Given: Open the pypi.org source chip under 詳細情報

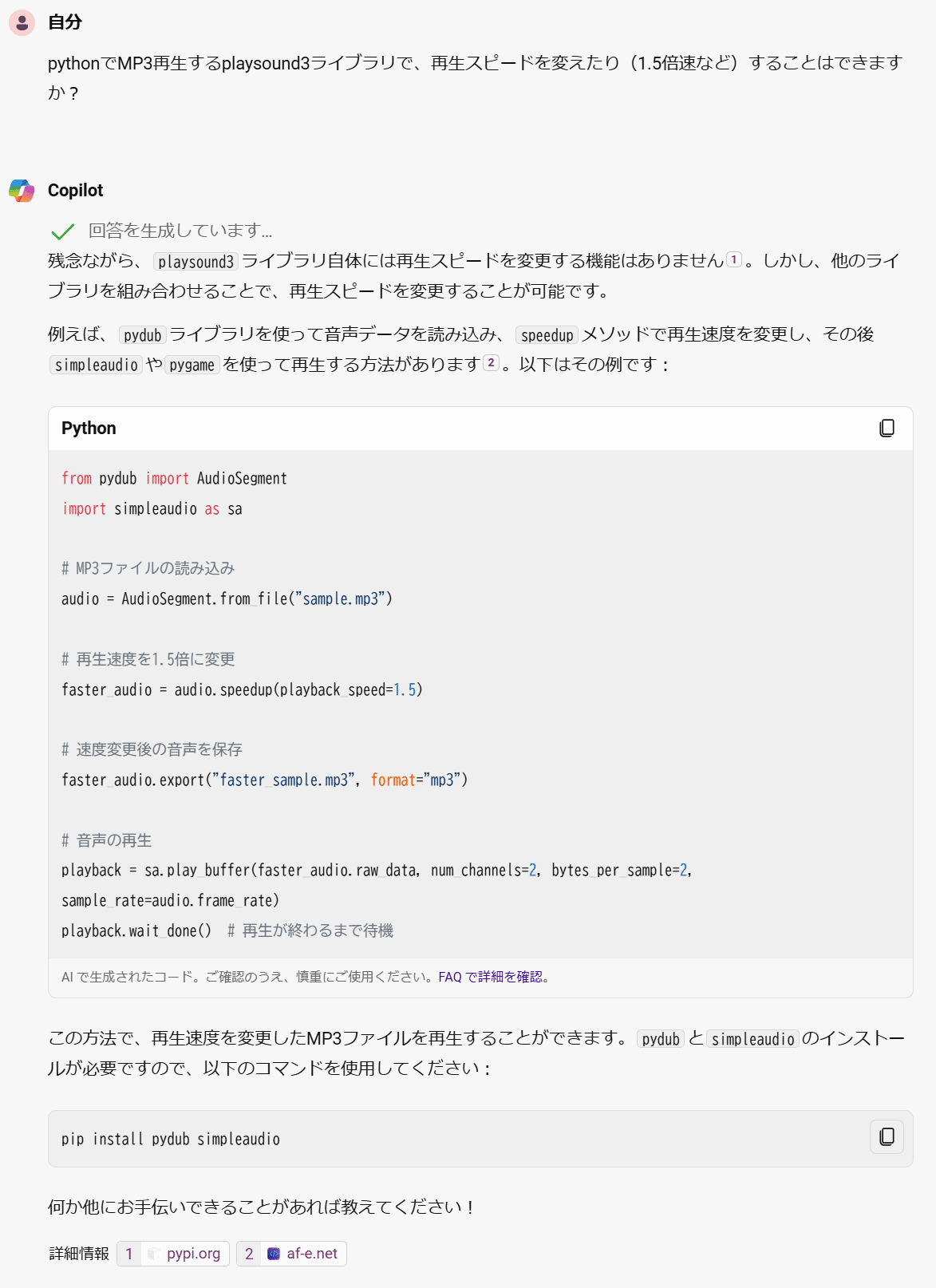Looking at the screenshot, I should (194, 1254).
